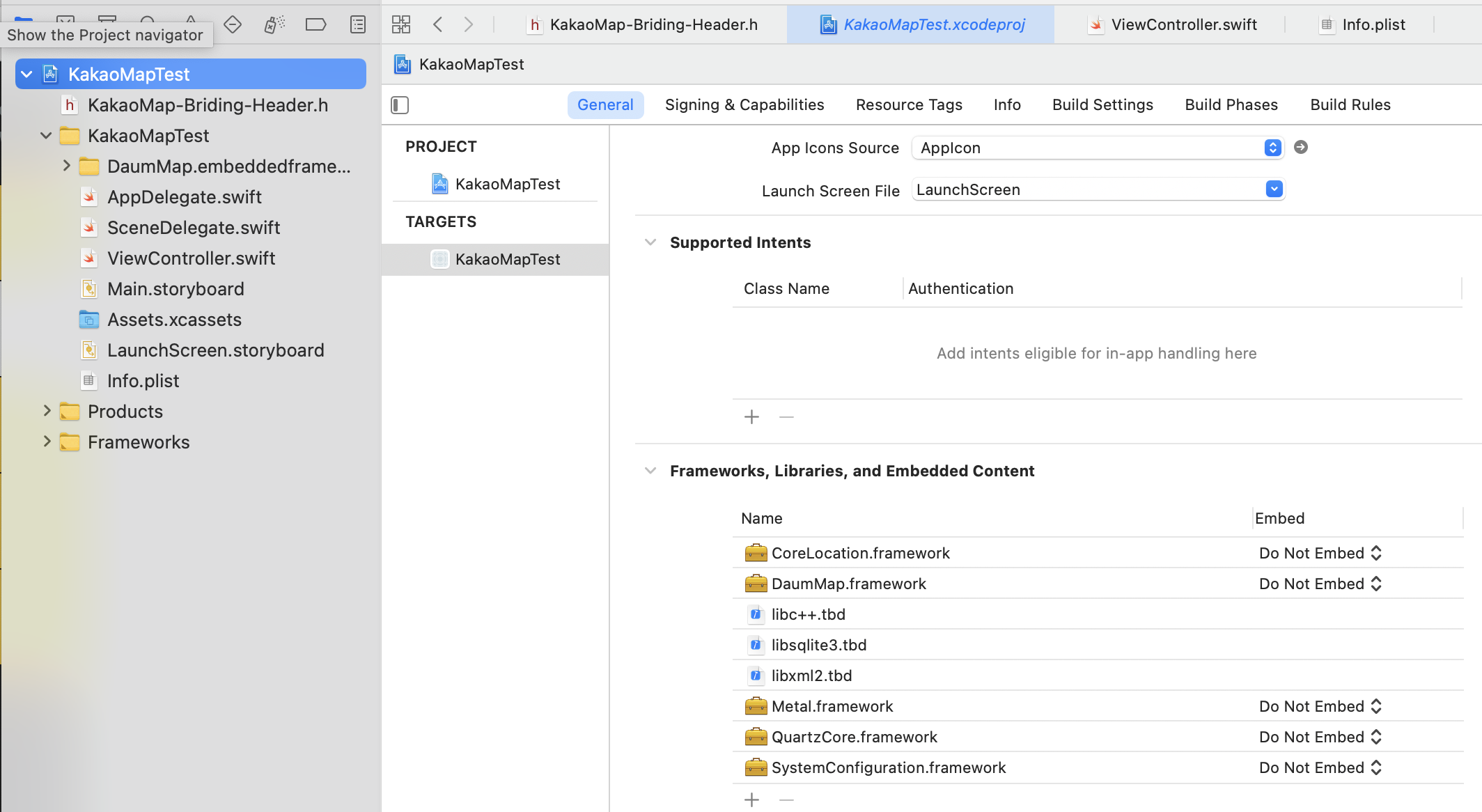This screenshot has width=1482, height=812.
Task: Go forward in editor history
Action: 469,25
